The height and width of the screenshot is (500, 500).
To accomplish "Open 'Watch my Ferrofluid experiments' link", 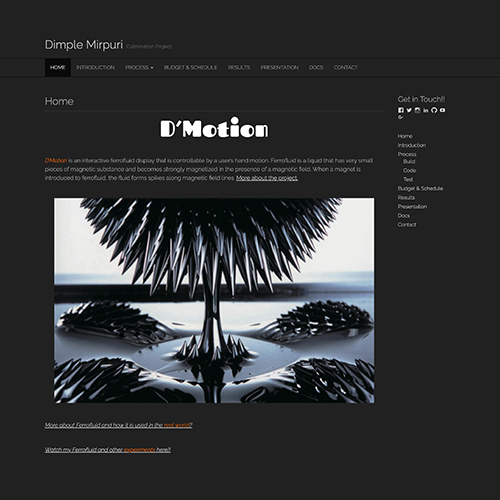I will (x=108, y=450).
